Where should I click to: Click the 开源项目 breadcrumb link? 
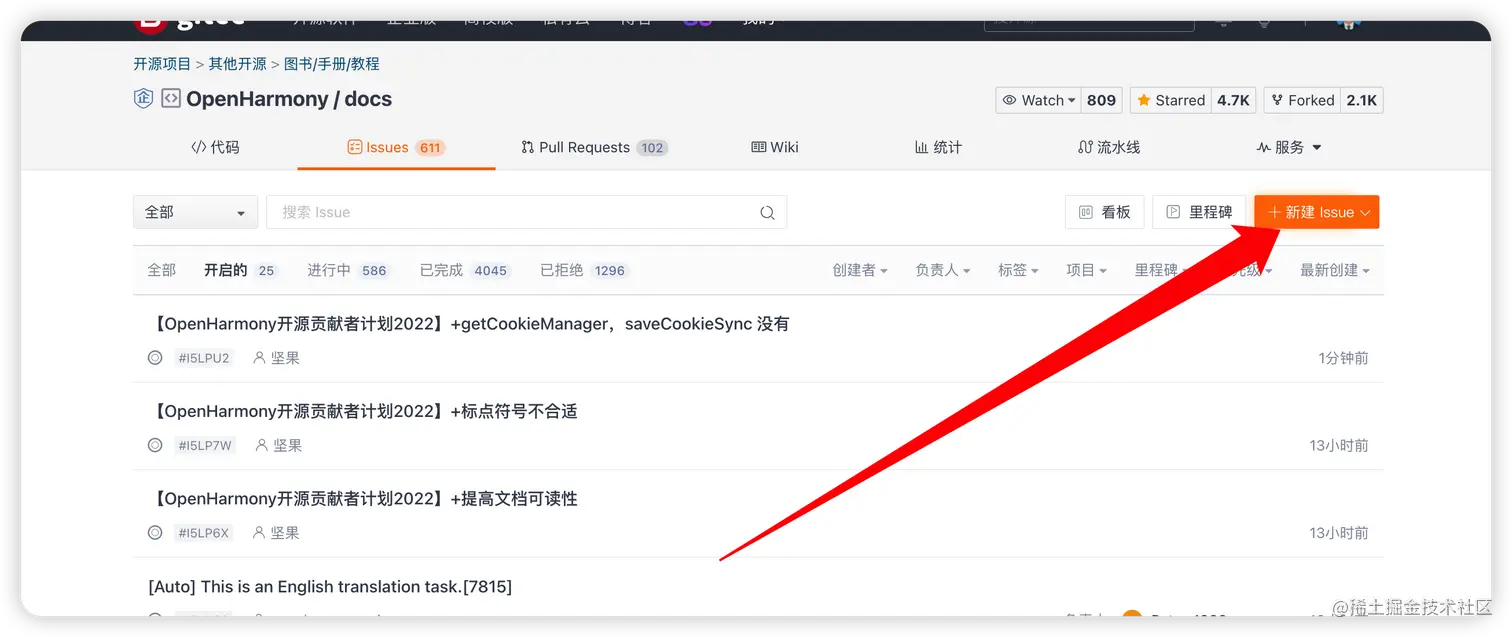162,64
